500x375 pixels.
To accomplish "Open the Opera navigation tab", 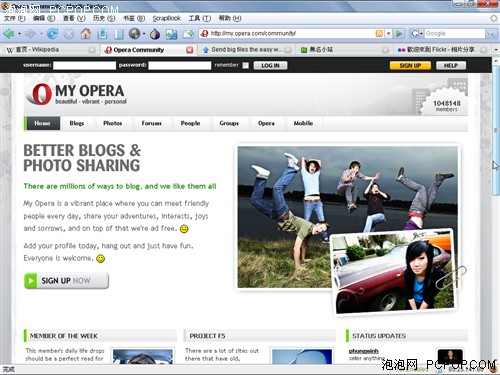I will (266, 123).
